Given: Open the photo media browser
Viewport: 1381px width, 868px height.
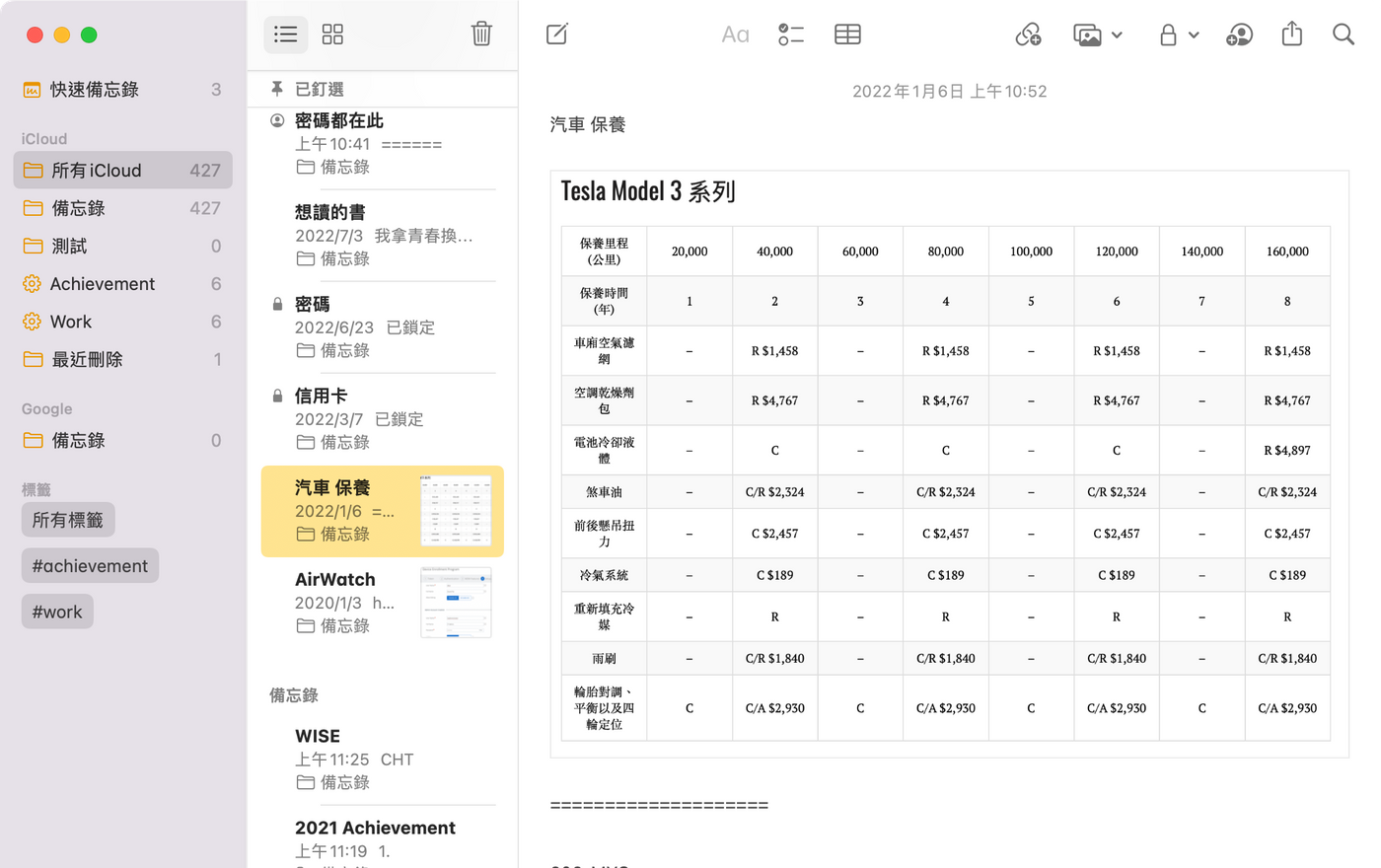Looking at the screenshot, I should 1087,35.
